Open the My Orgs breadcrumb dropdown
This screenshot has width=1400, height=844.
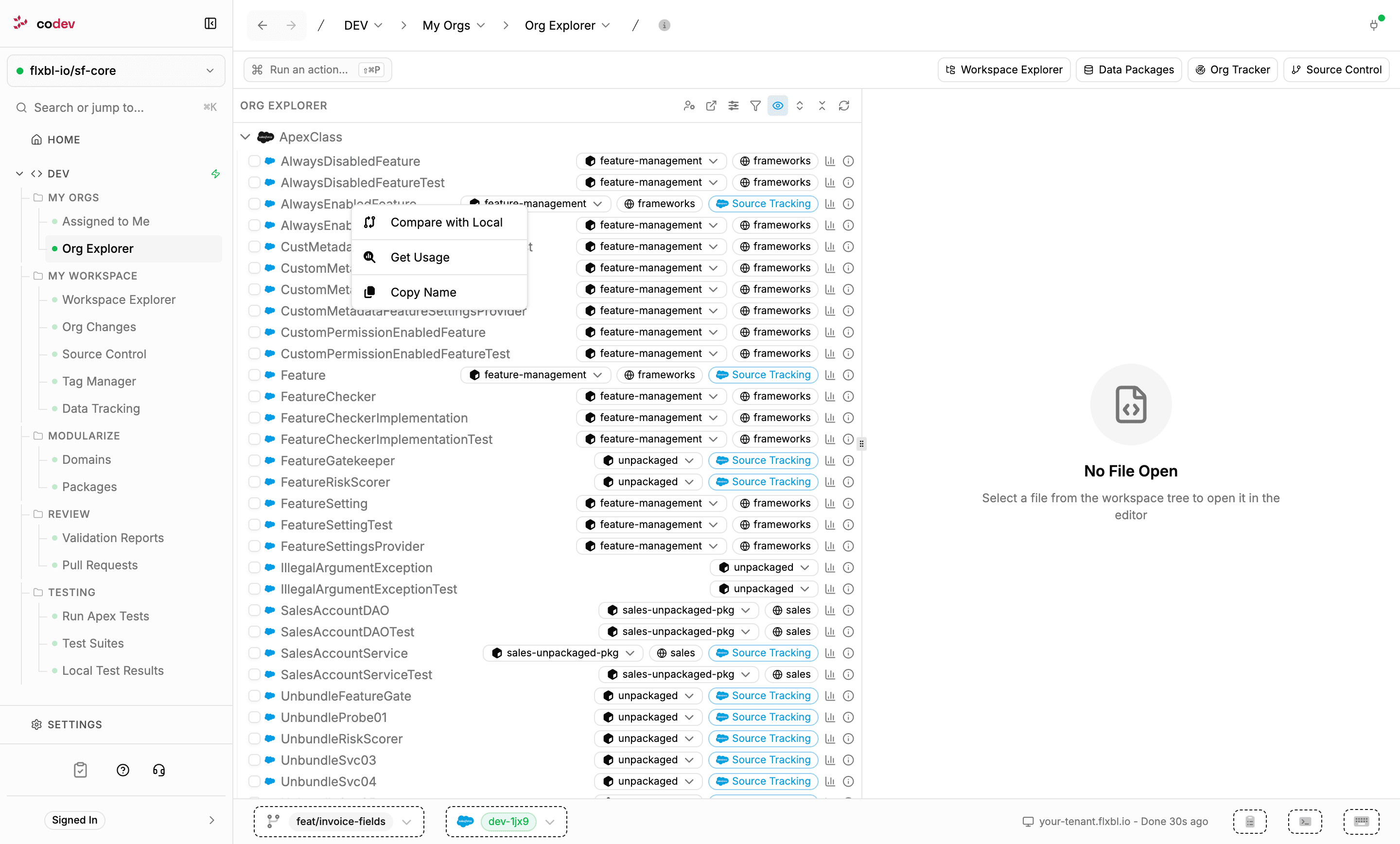tap(454, 25)
